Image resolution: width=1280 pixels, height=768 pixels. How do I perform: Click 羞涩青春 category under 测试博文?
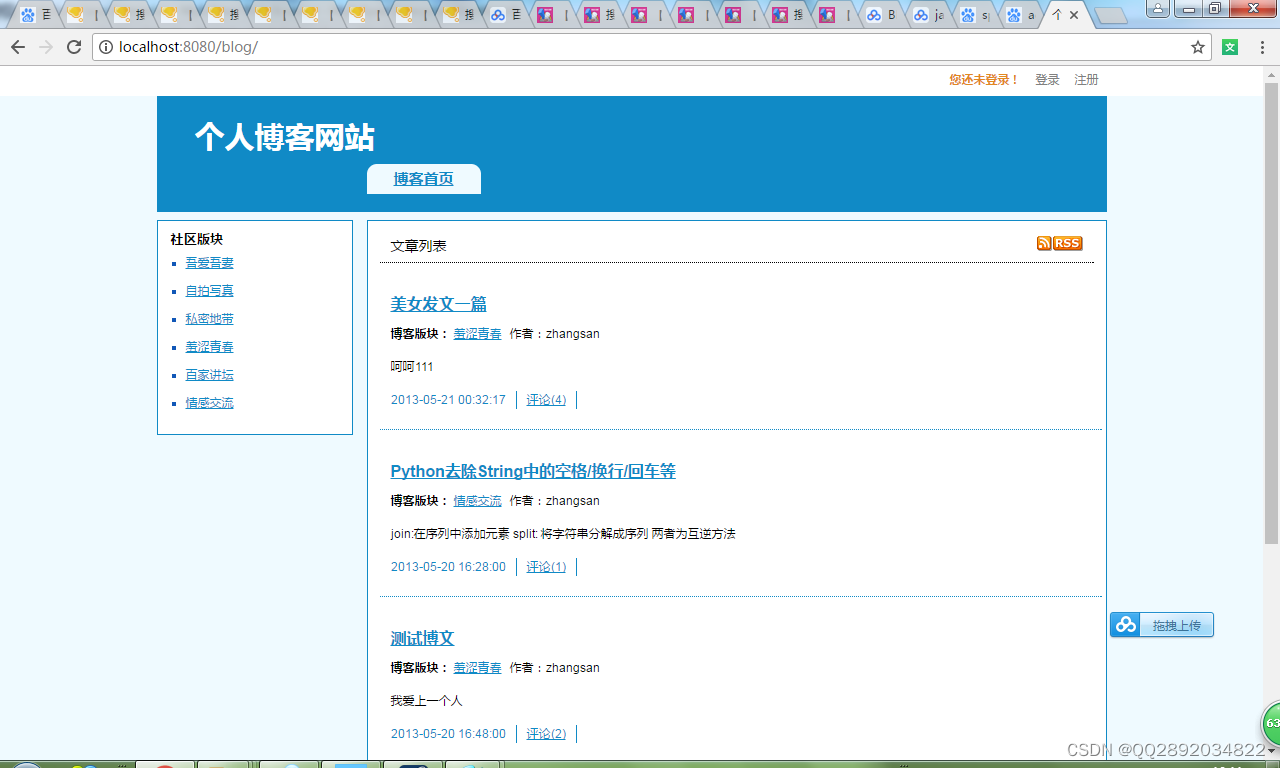pos(477,668)
